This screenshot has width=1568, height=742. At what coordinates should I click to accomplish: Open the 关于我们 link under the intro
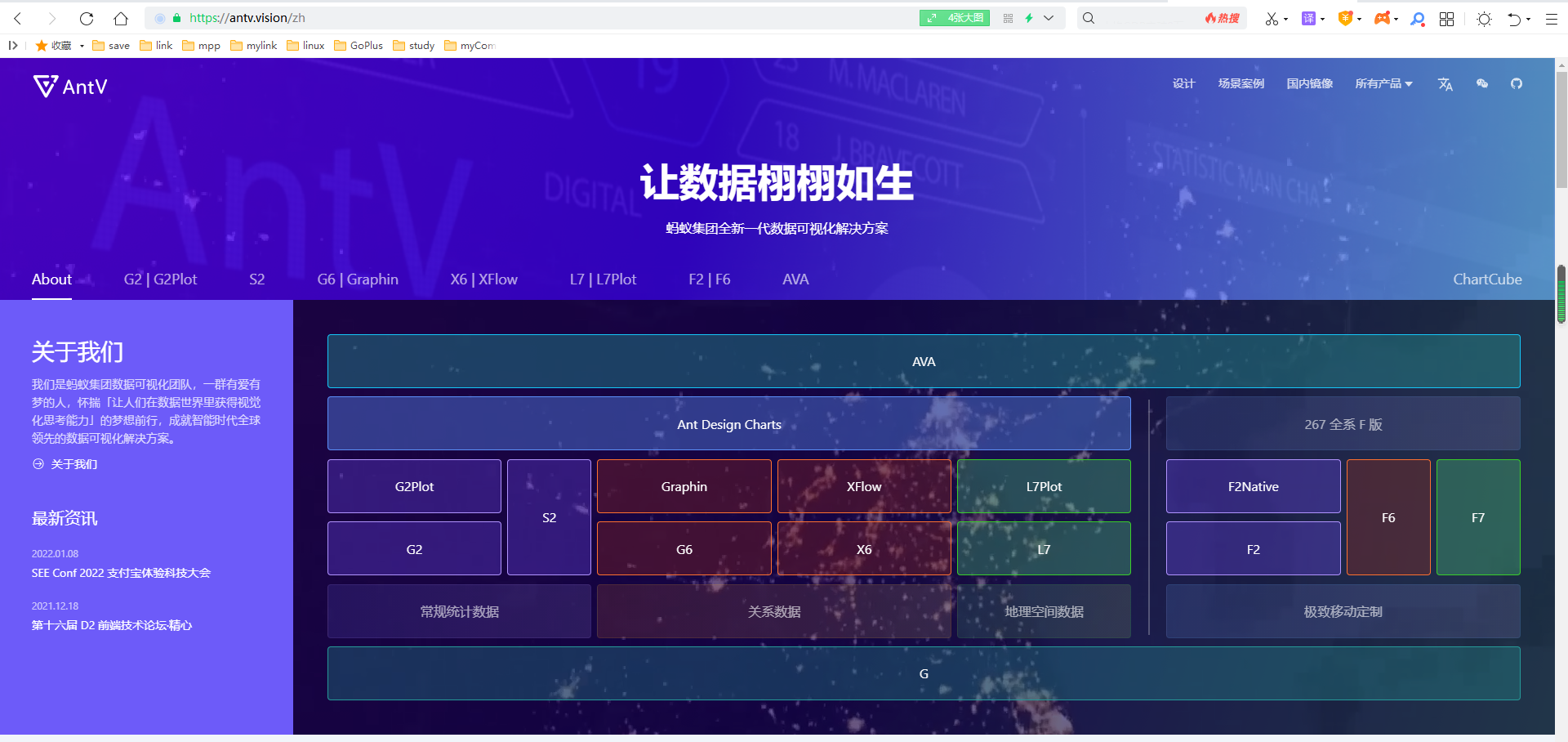point(73,464)
